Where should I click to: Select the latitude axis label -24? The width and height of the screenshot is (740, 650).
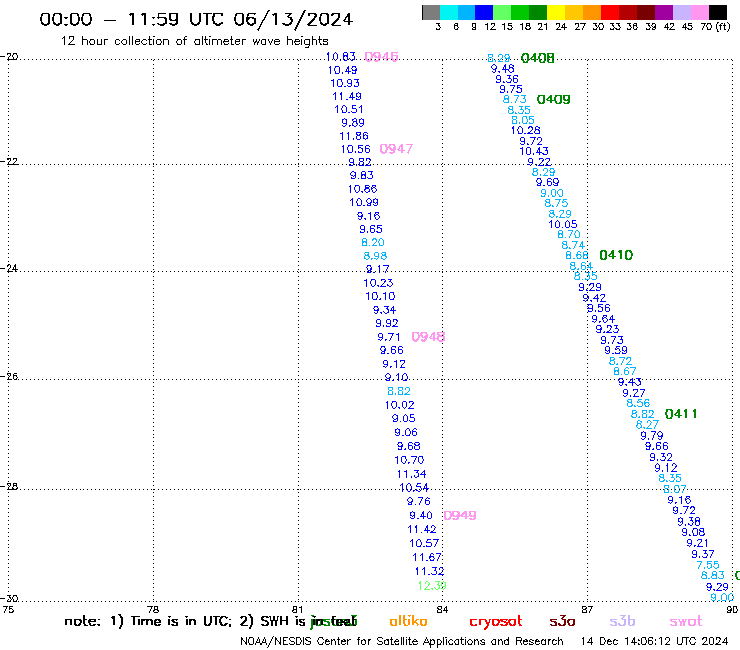[9, 268]
